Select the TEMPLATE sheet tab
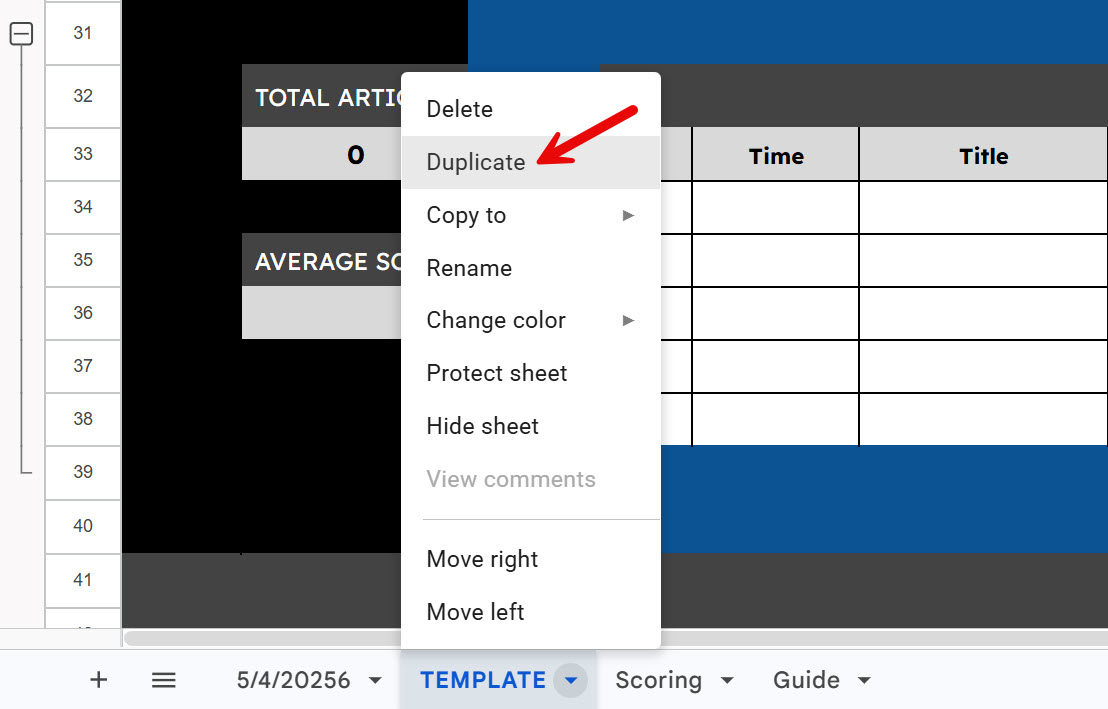The height and width of the screenshot is (709, 1108). 483,680
